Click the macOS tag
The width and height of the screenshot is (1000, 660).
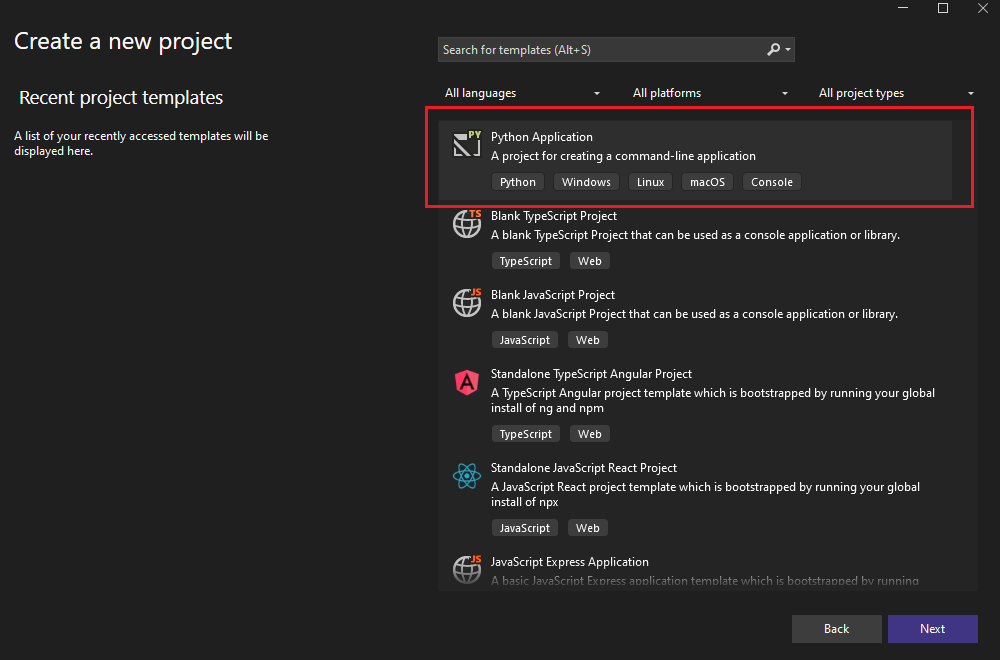click(x=707, y=182)
